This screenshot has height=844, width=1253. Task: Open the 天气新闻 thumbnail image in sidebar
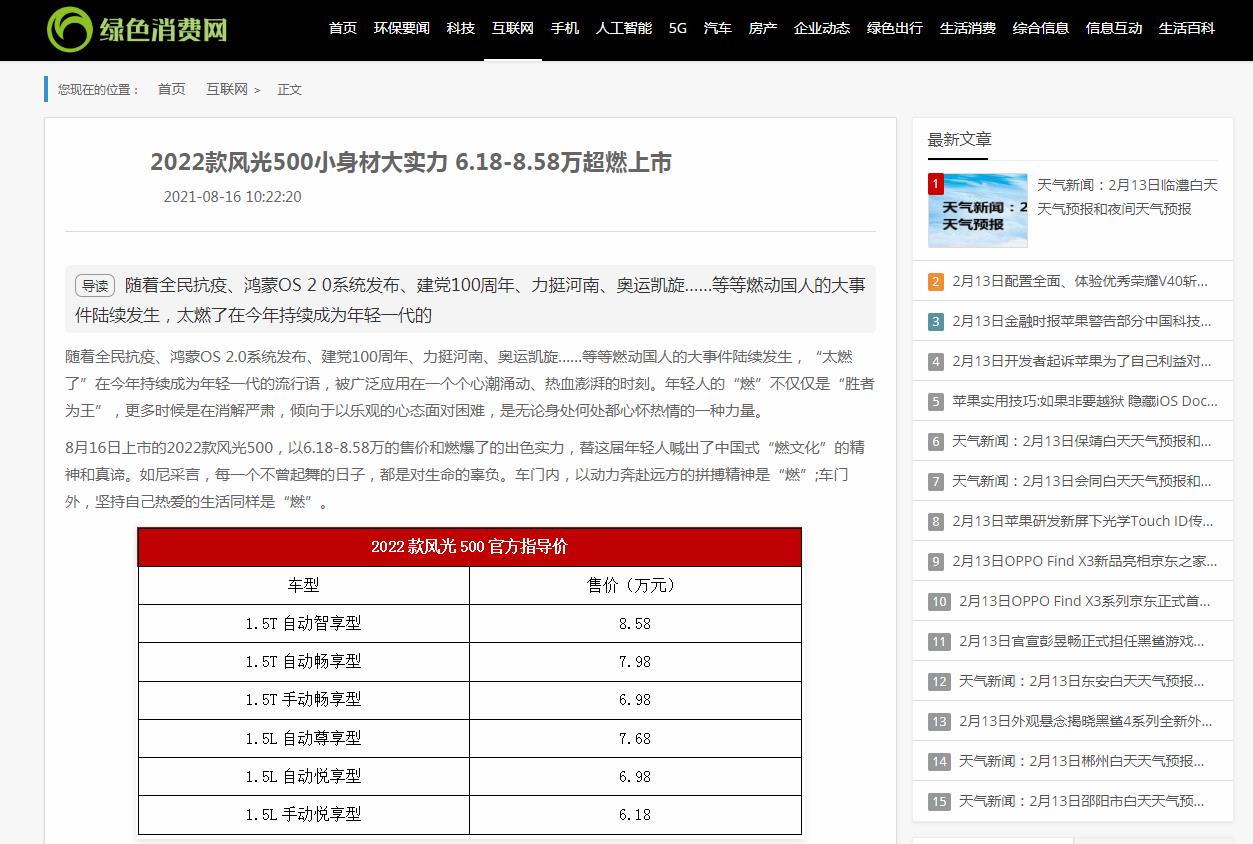click(x=977, y=210)
